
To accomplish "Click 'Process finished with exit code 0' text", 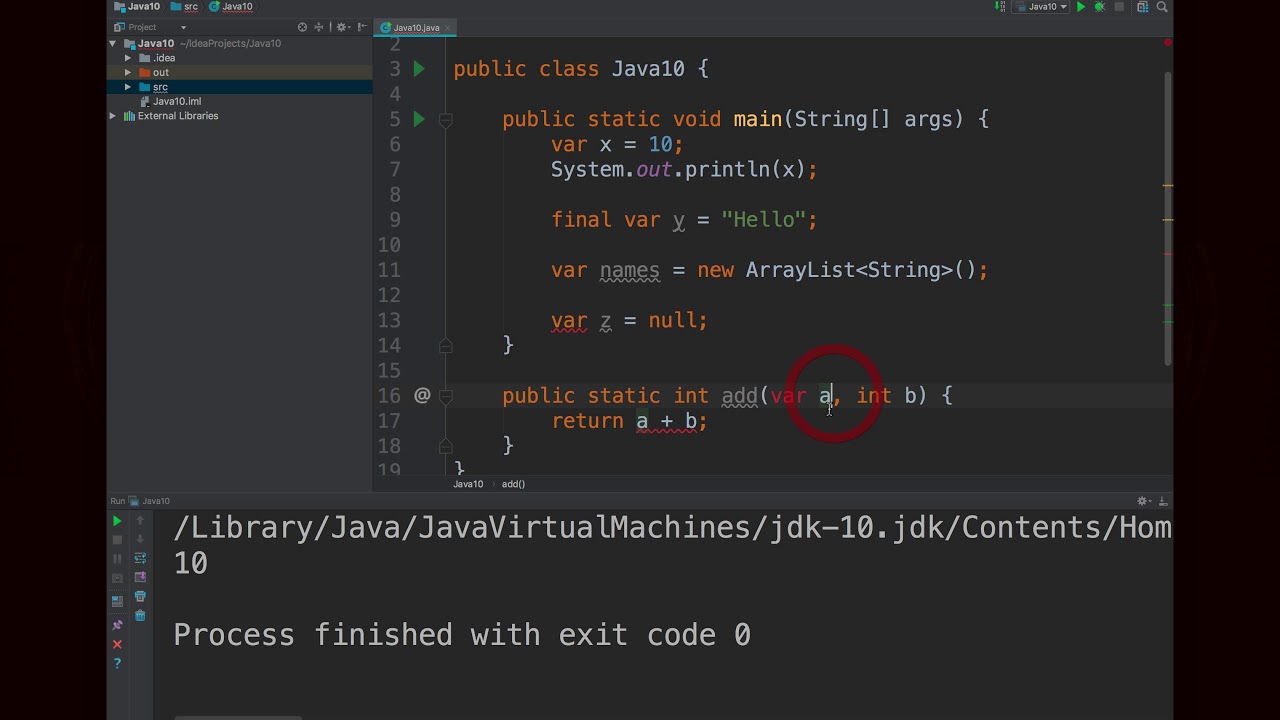I will [x=462, y=635].
